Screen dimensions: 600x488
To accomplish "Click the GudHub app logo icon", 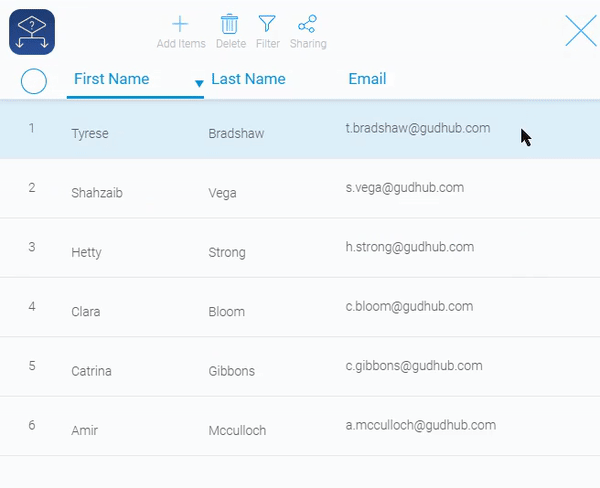I will tap(31, 32).
